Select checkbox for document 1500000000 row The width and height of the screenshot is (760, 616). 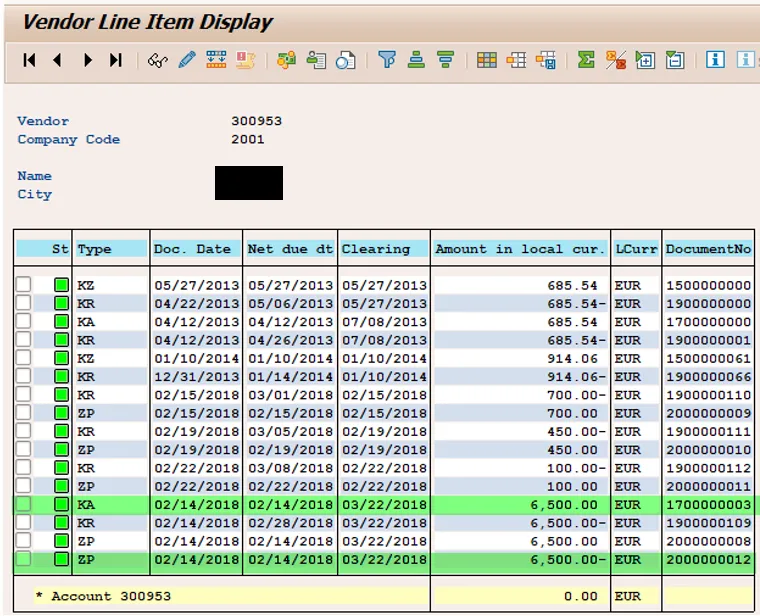pyautogui.click(x=24, y=285)
